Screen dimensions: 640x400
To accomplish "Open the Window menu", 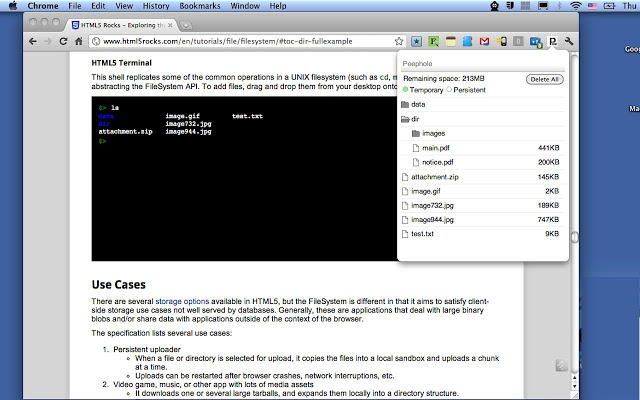I will pos(245,6).
